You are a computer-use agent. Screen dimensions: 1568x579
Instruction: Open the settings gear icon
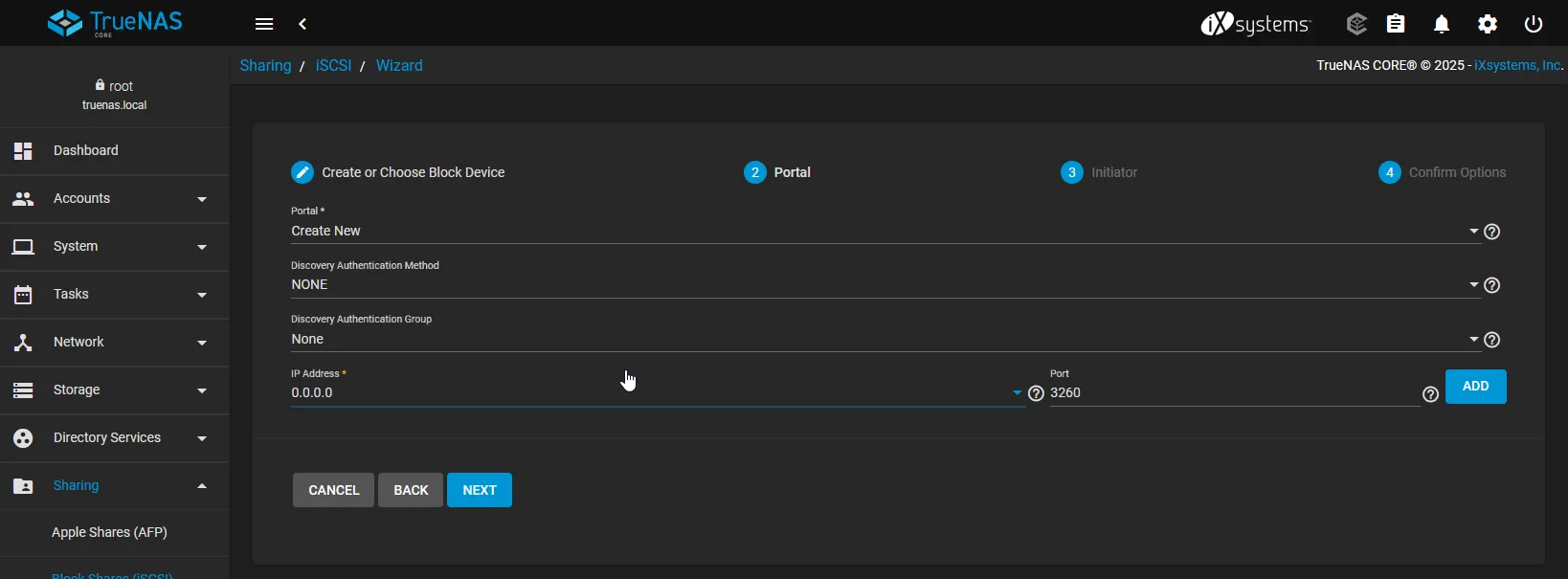coord(1487,24)
